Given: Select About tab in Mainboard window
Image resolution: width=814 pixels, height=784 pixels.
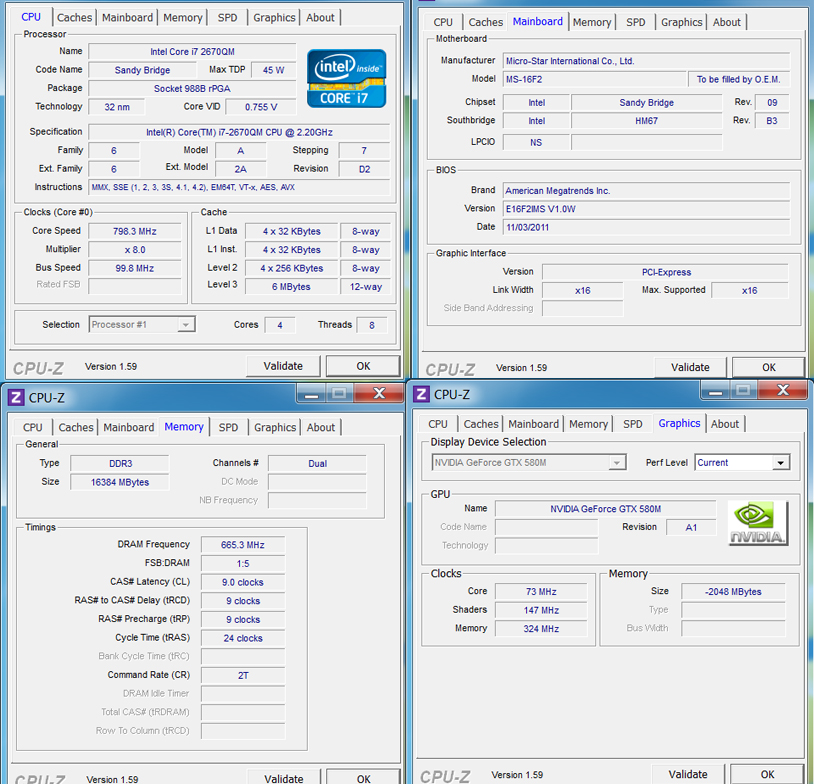Looking at the screenshot, I should click(726, 22).
